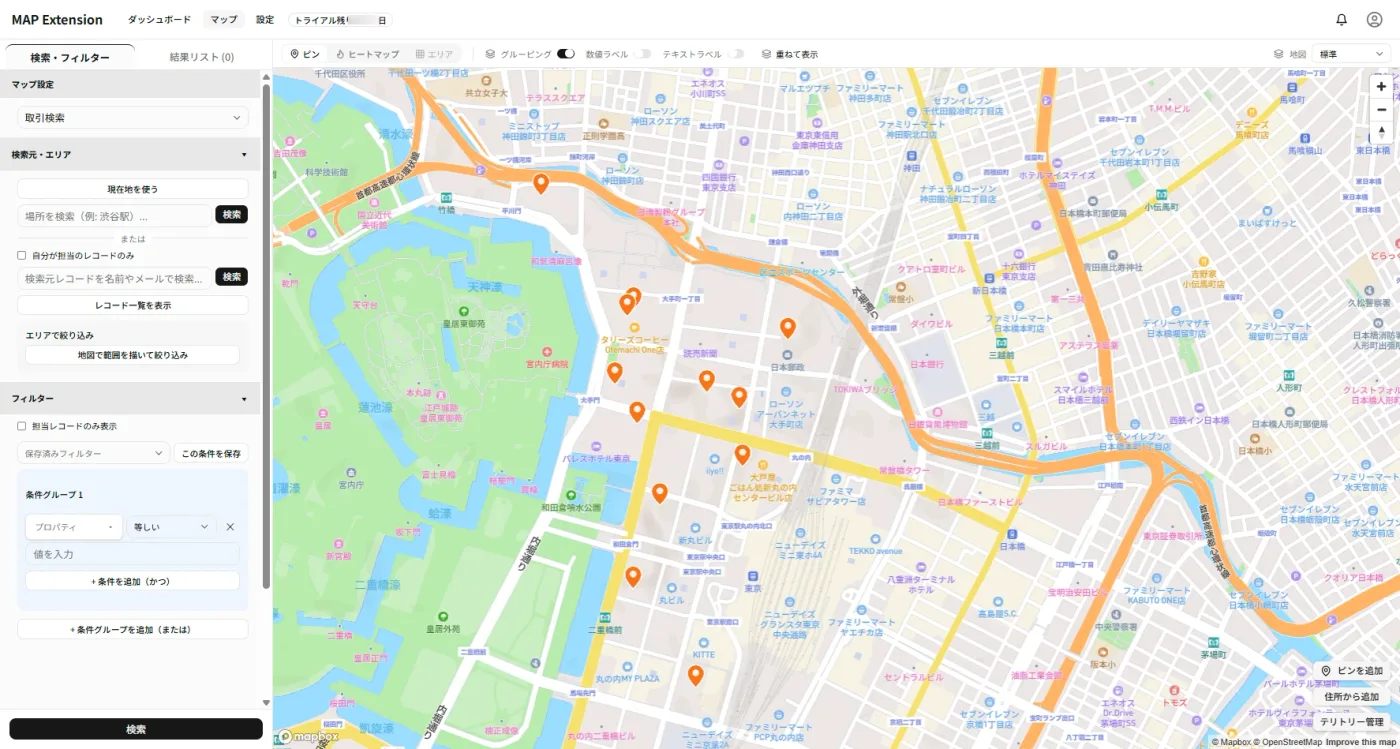Click 地図で範囲を描いて絞り込み button
The height and width of the screenshot is (749, 1400).
pos(133,355)
